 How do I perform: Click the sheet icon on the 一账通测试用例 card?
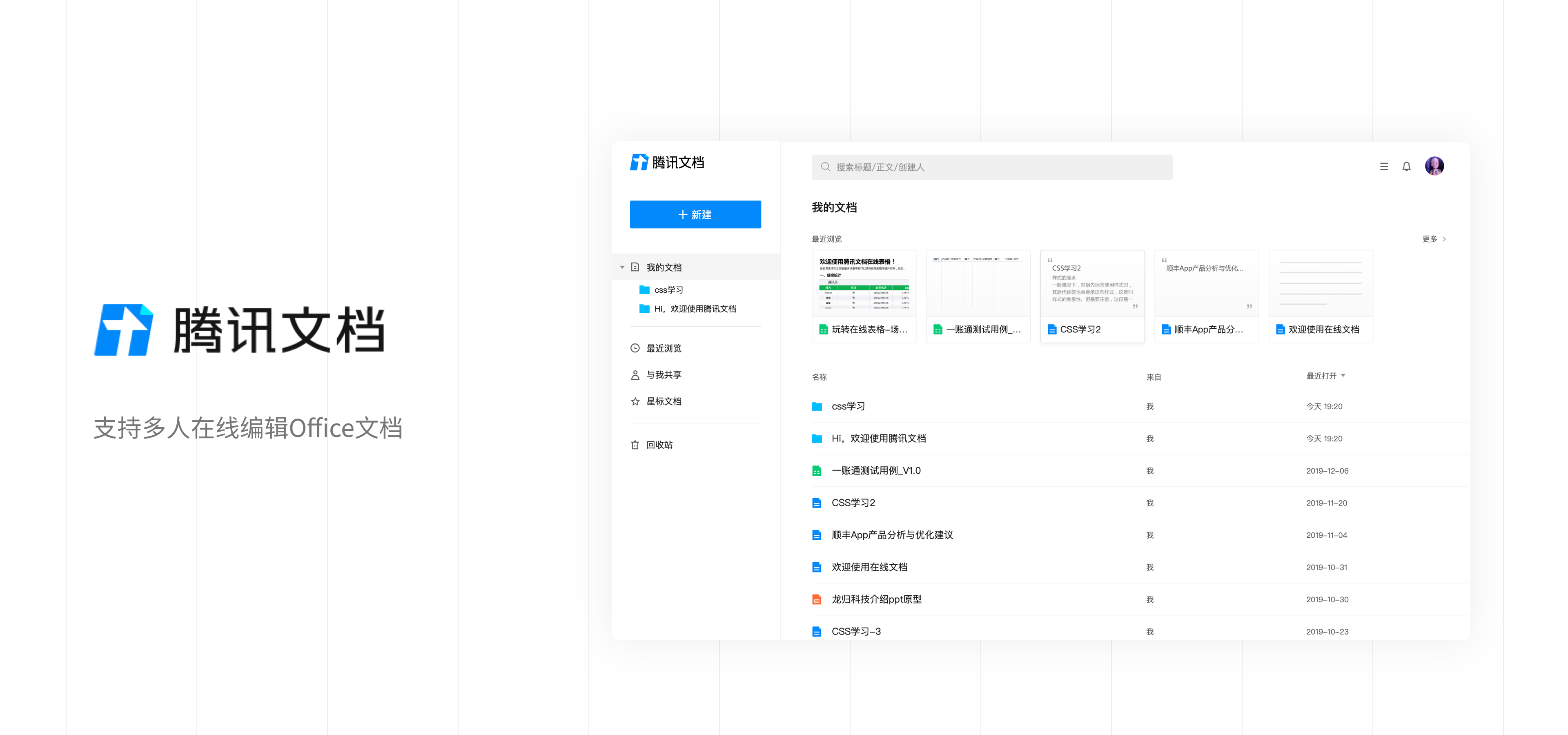(x=938, y=330)
